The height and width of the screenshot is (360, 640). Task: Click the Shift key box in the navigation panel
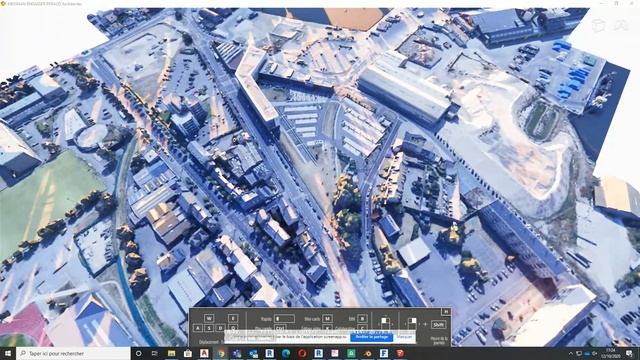coord(438,324)
